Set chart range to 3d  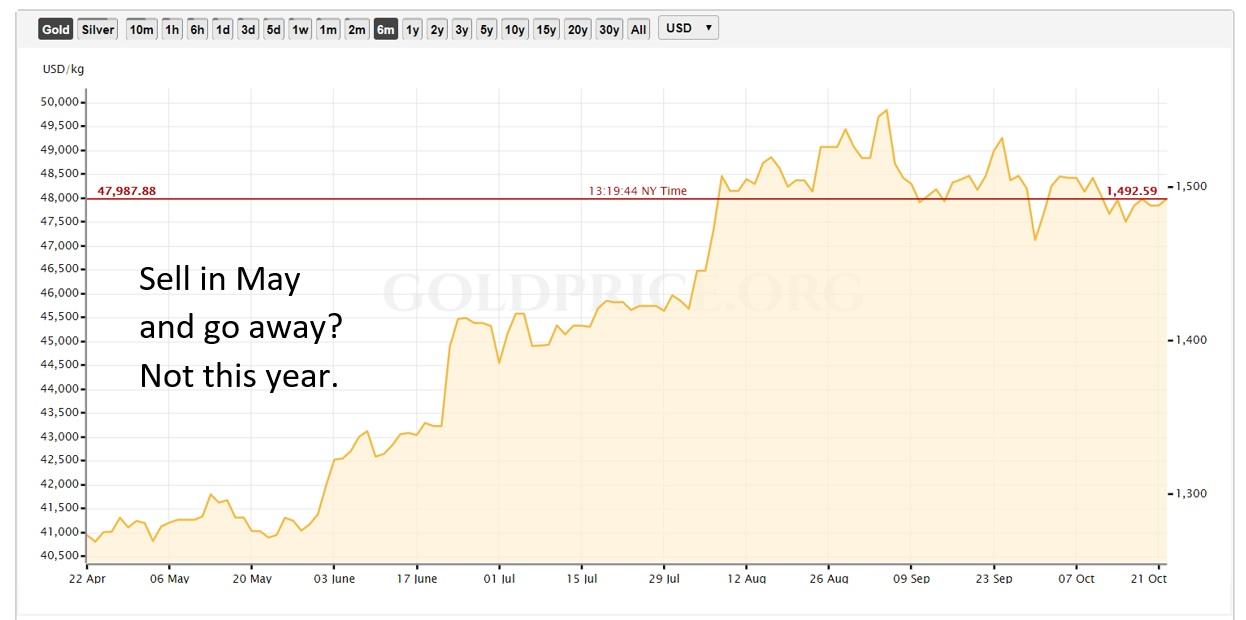(248, 29)
